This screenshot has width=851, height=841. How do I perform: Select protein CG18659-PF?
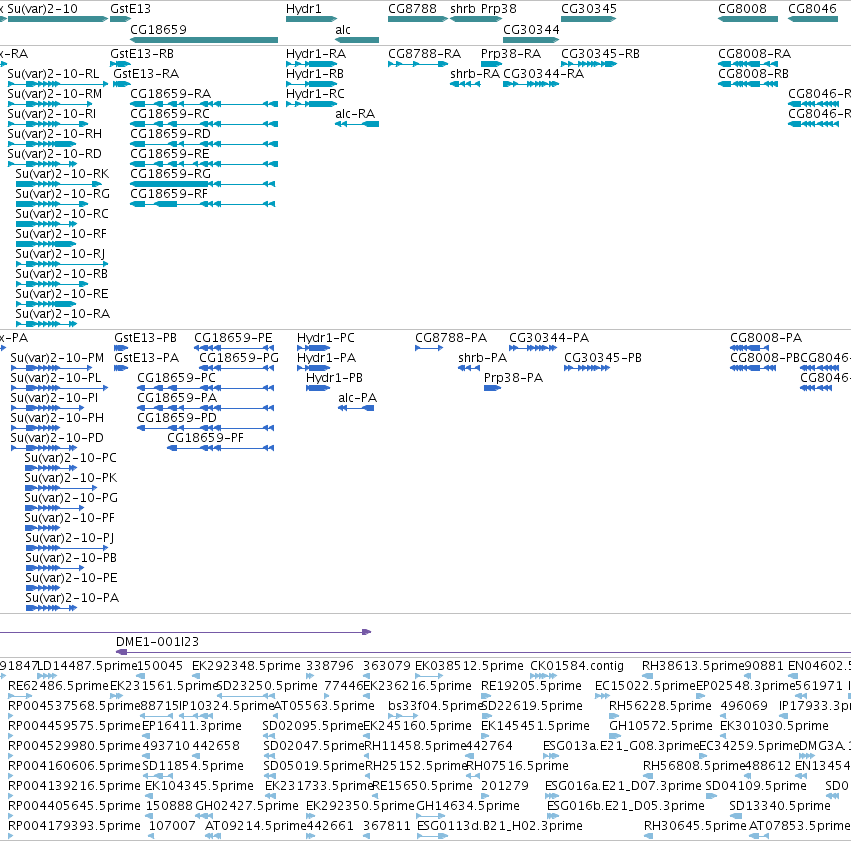point(220,448)
